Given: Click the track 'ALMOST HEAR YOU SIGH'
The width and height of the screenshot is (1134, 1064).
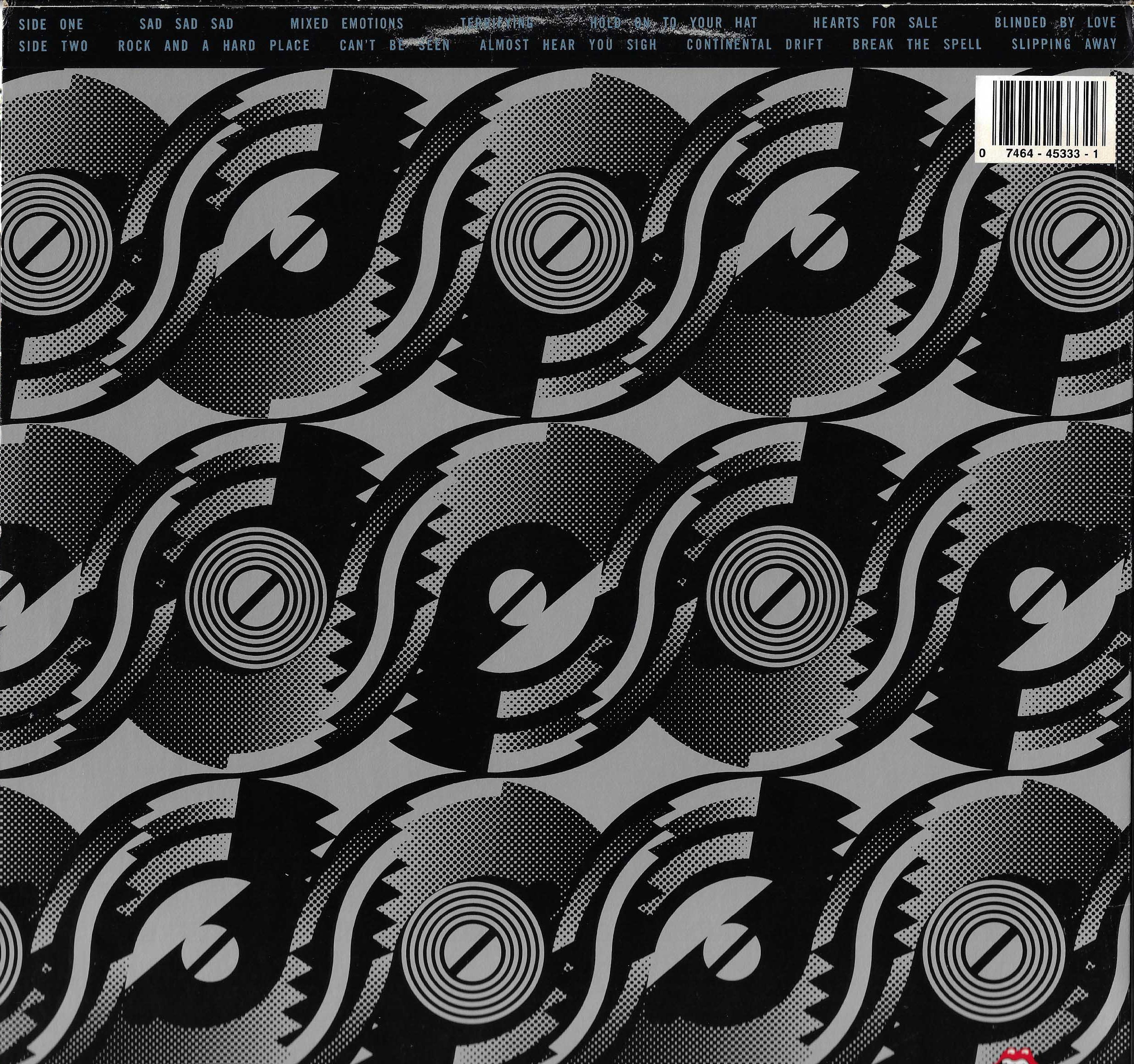Looking at the screenshot, I should [568, 44].
